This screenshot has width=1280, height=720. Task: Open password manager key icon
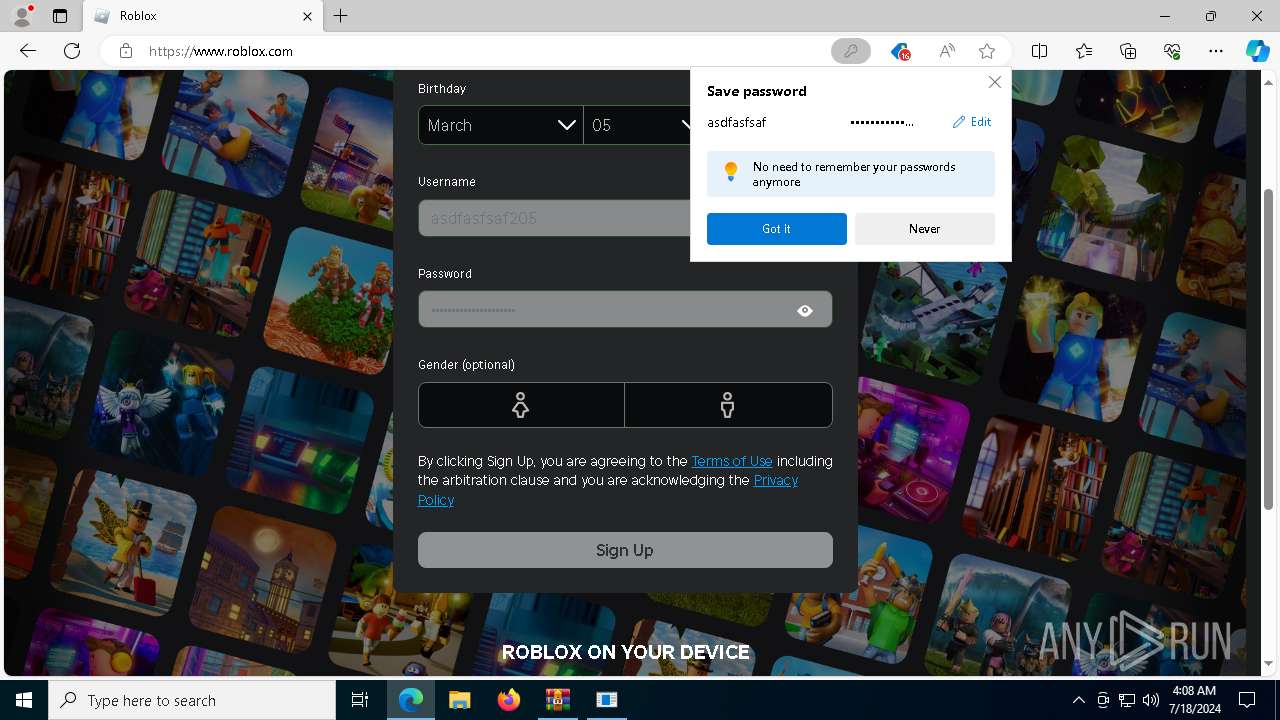(851, 51)
